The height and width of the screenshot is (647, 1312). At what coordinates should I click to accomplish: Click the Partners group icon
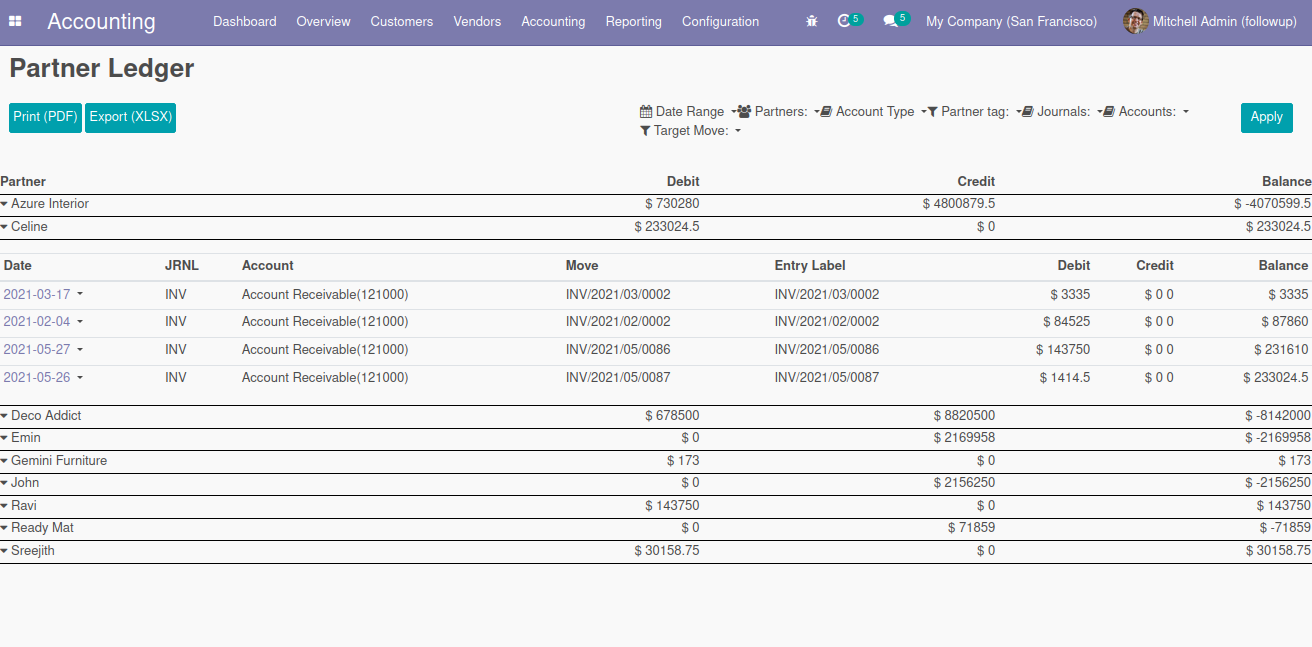(745, 112)
